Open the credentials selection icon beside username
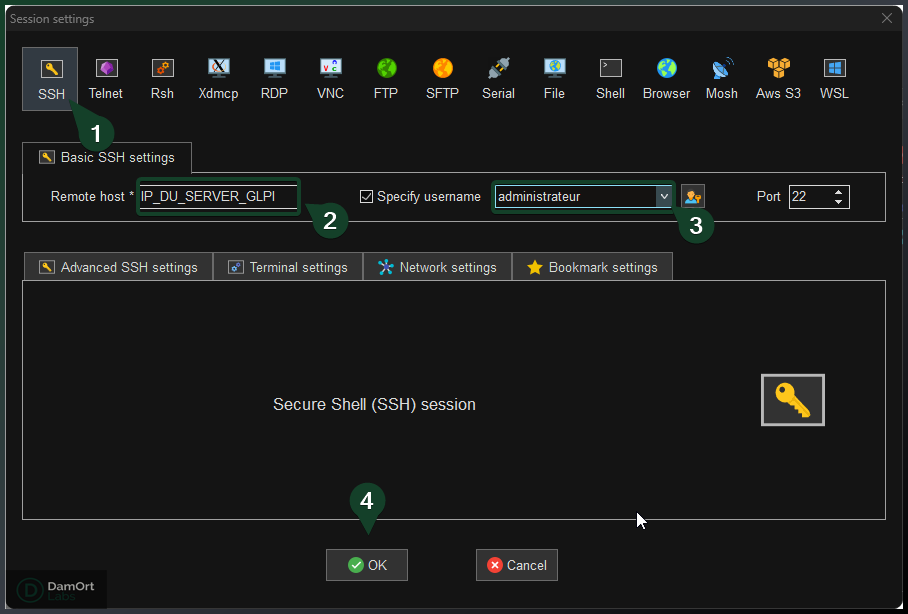This screenshot has height=614, width=908. pos(693,196)
